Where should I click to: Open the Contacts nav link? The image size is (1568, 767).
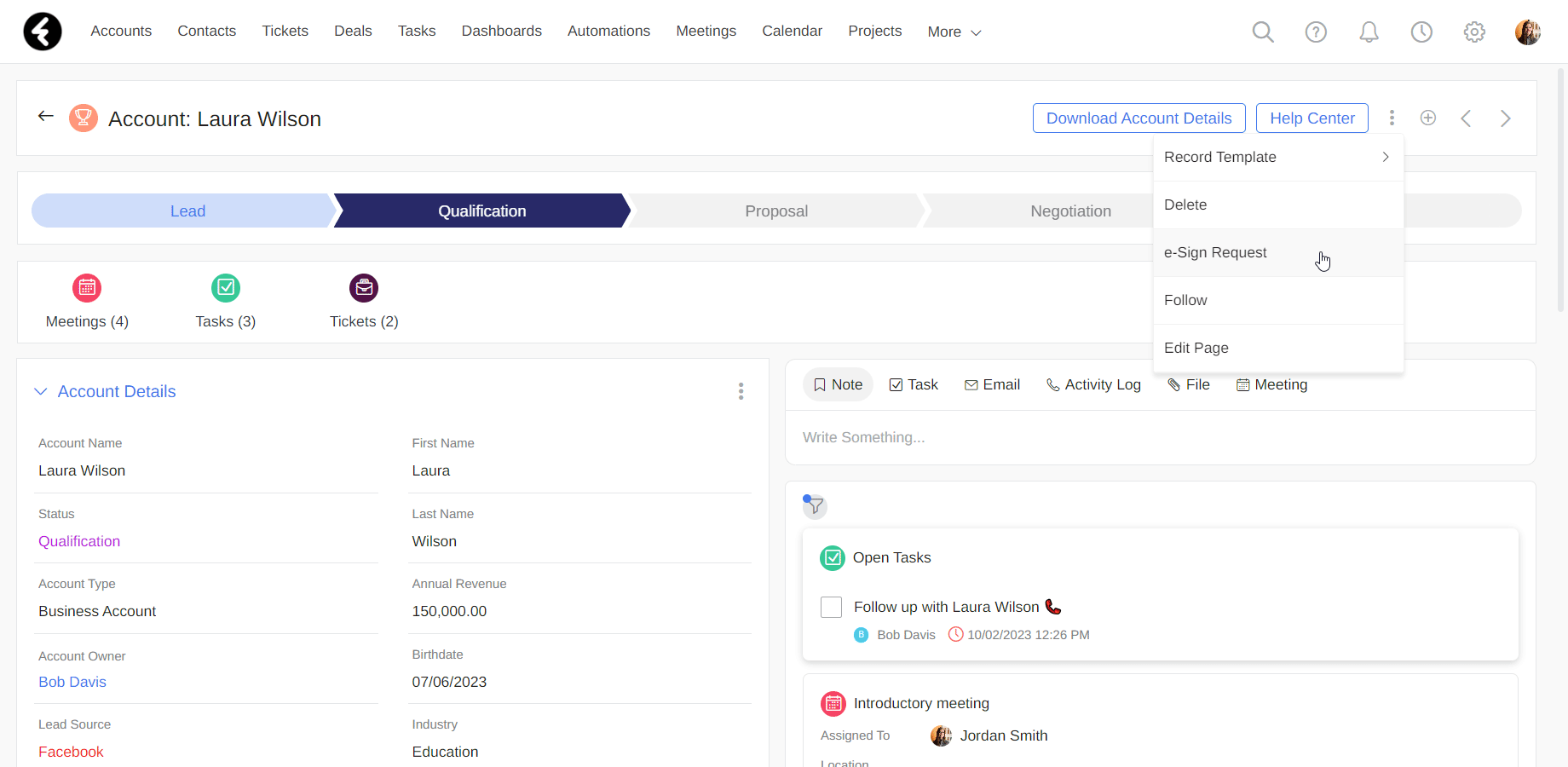[x=207, y=31]
